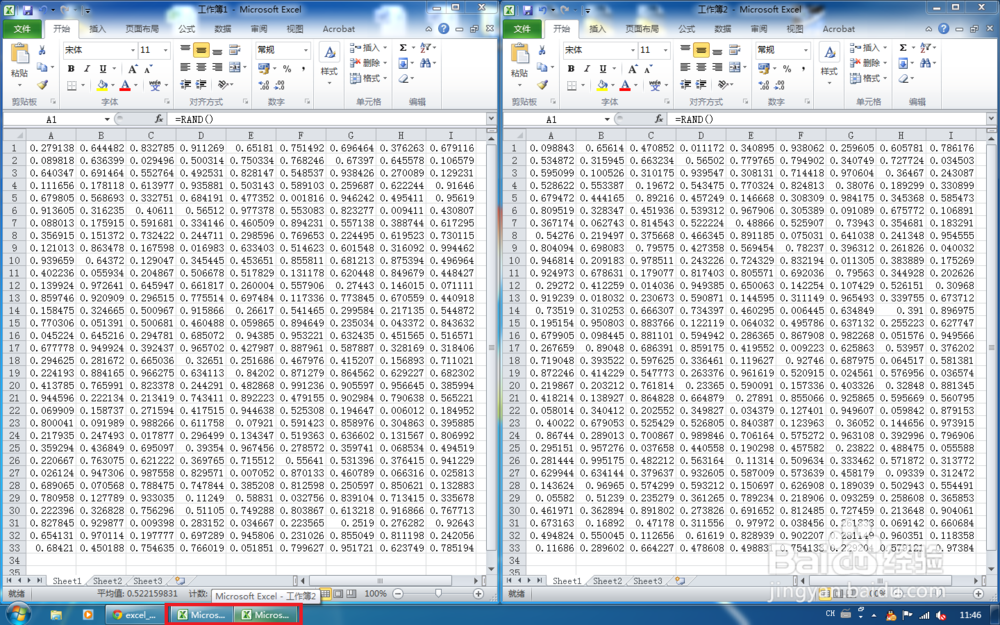Viewport: 1000px width, 625px height.
Task: Open the font name dropdown in 工作簿1
Action: click(x=133, y=50)
